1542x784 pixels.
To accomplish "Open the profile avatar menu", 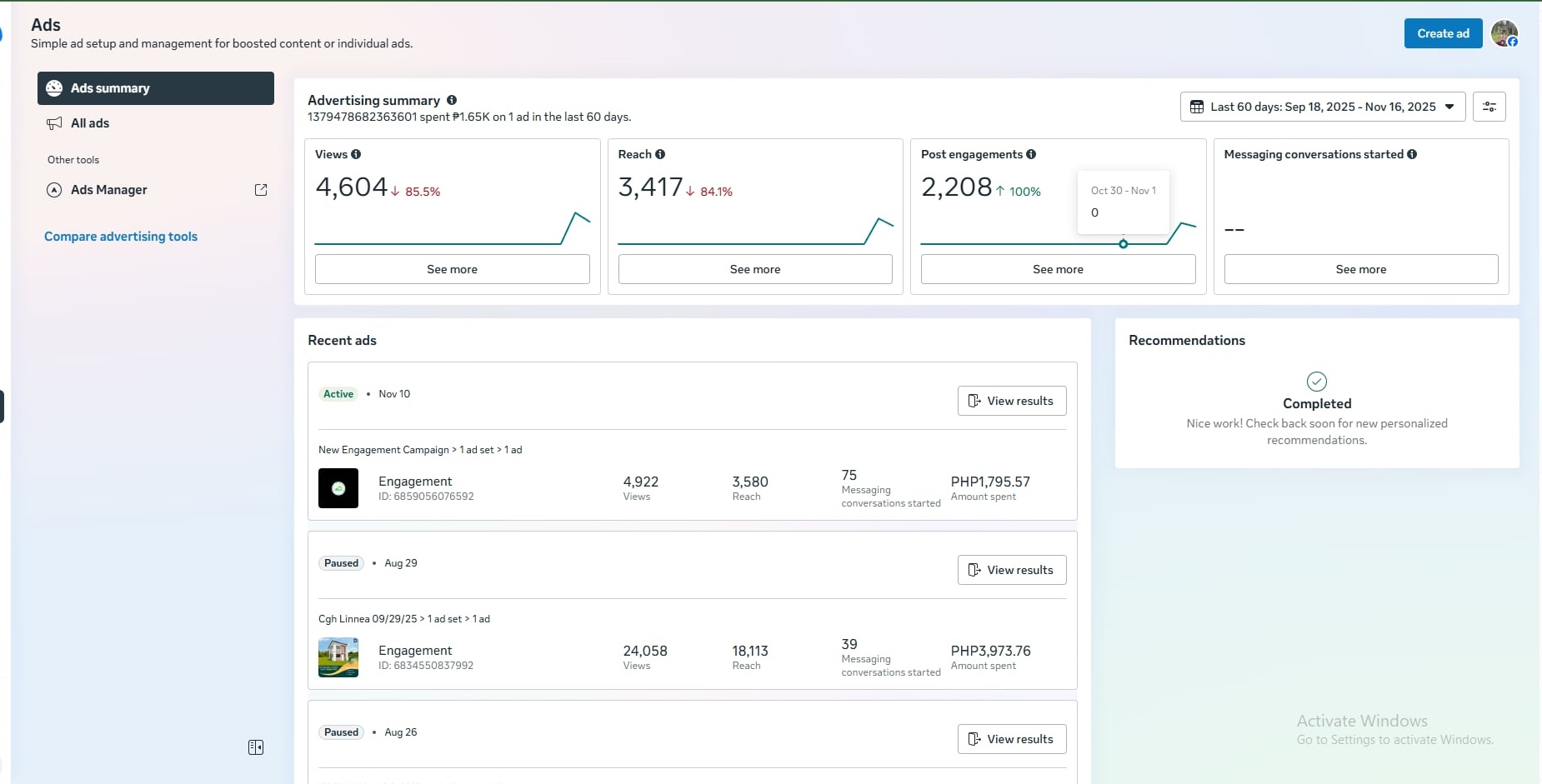I will pos(1504,33).
